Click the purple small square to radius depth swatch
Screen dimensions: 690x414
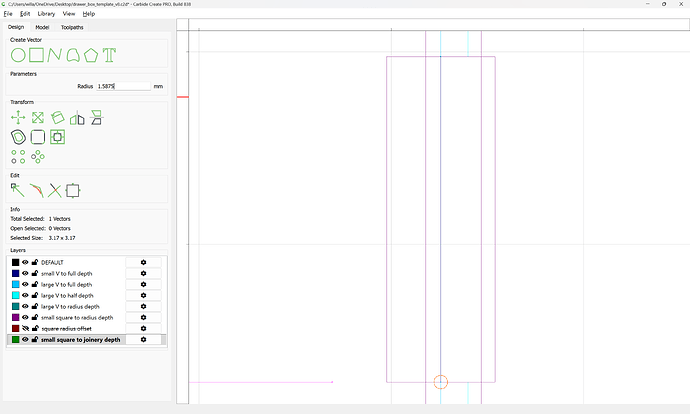tap(15, 317)
